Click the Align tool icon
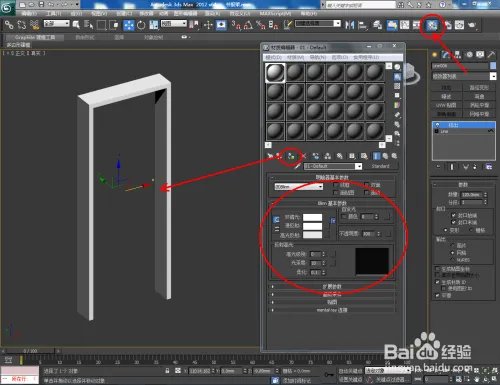This screenshot has width=500, height=385. tap(362, 25)
